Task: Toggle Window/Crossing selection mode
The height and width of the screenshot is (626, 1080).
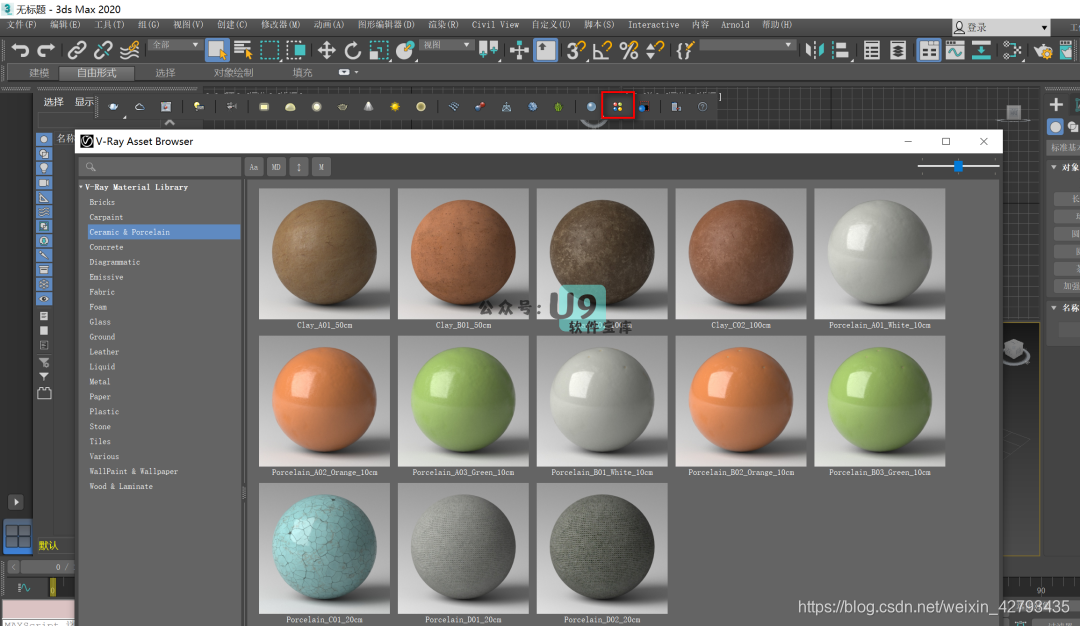Action: (296, 50)
